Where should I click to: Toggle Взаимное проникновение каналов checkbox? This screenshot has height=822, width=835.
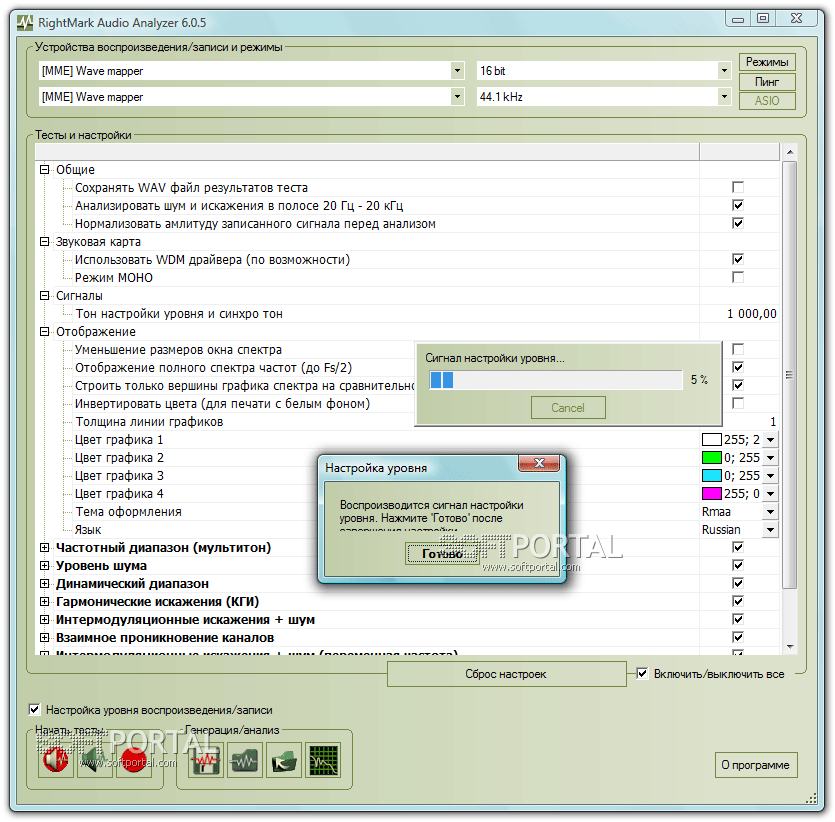click(x=738, y=637)
